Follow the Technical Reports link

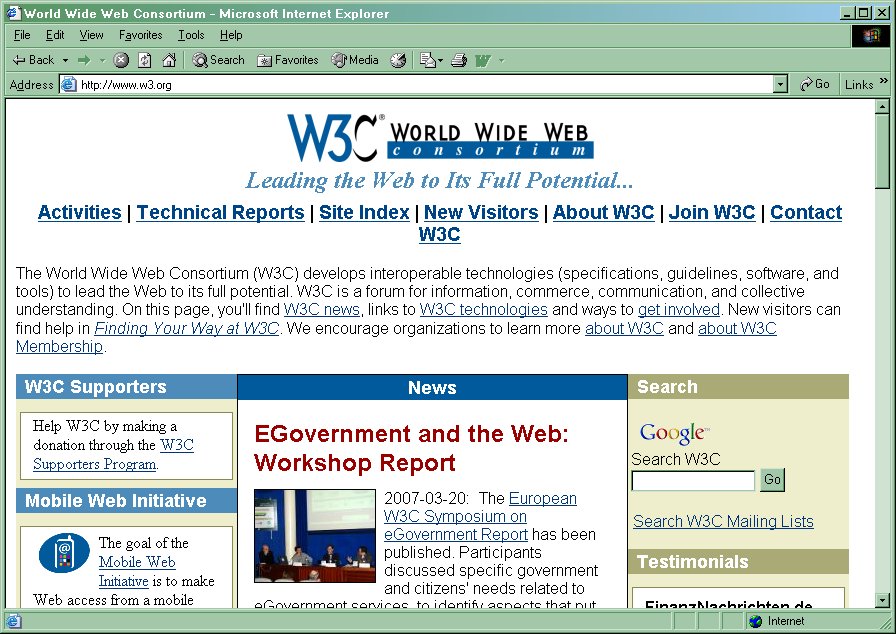(x=220, y=212)
